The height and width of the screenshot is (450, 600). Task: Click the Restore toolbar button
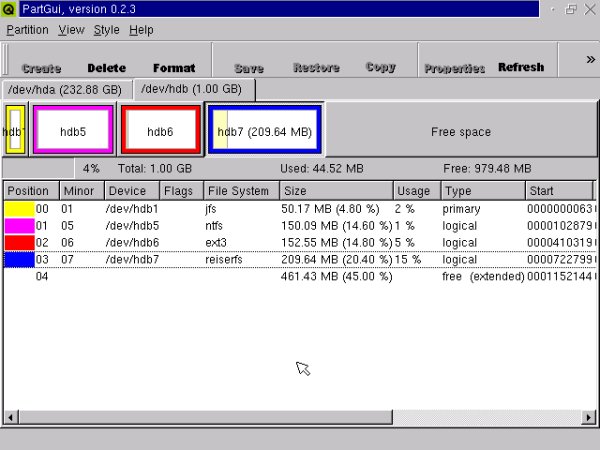coord(316,68)
